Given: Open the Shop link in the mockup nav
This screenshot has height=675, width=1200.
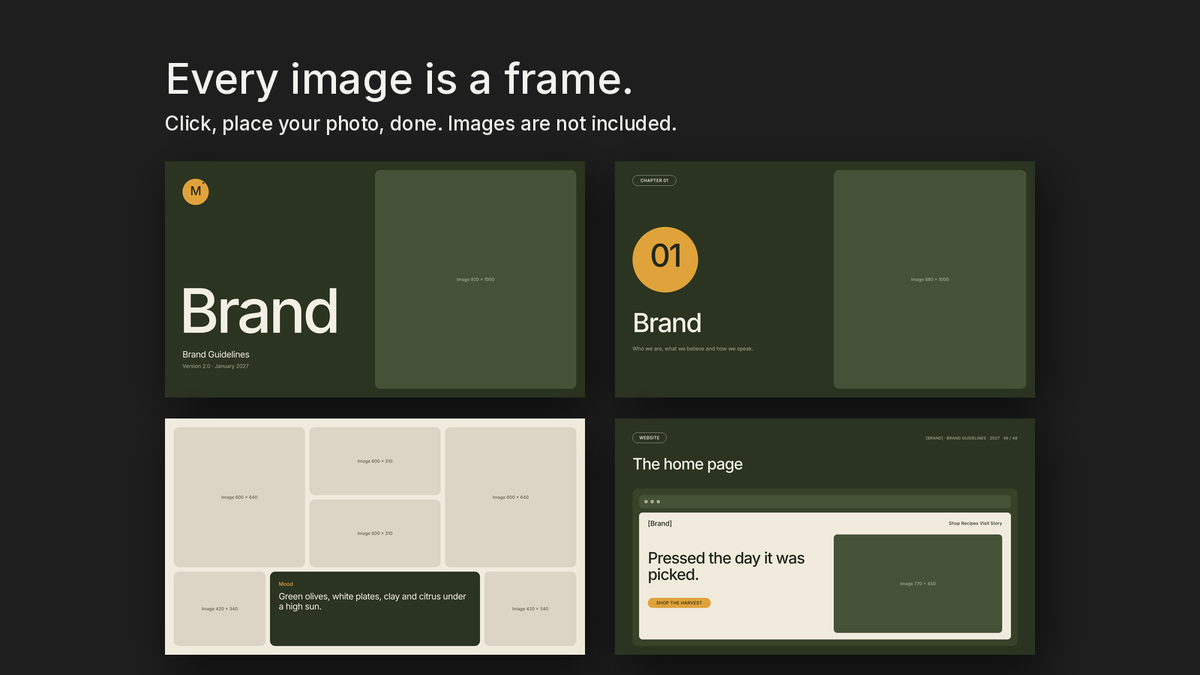Looking at the screenshot, I should click(954, 523).
